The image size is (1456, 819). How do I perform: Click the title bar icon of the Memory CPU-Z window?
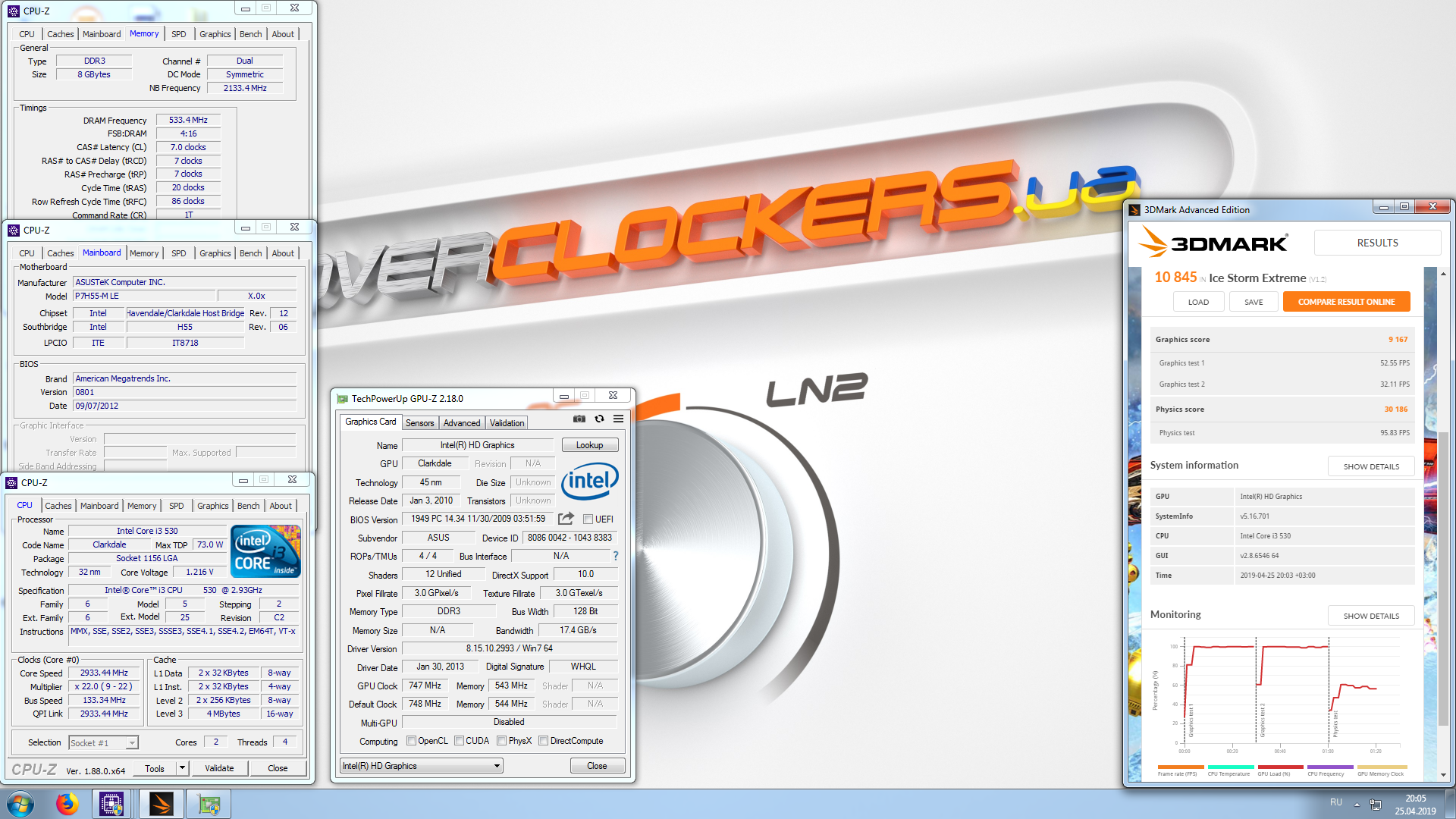click(x=14, y=11)
